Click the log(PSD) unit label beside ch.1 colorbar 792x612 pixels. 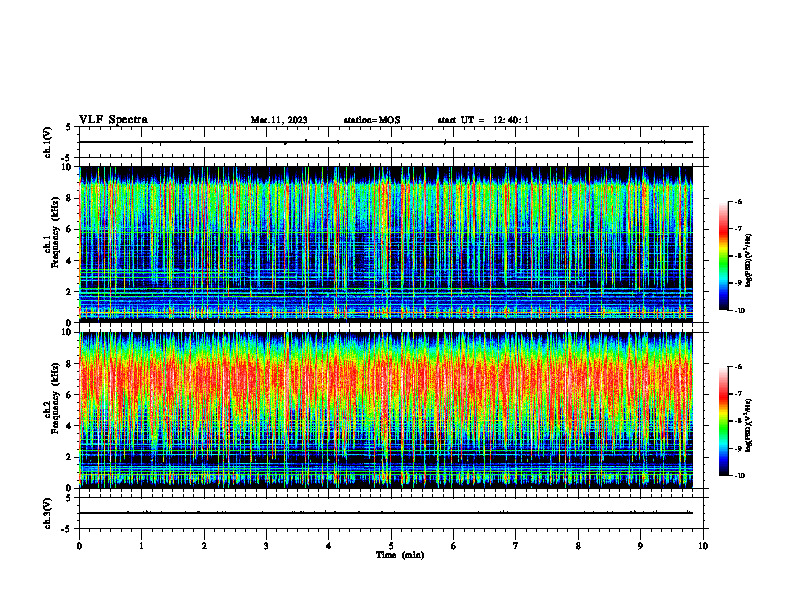(750, 261)
